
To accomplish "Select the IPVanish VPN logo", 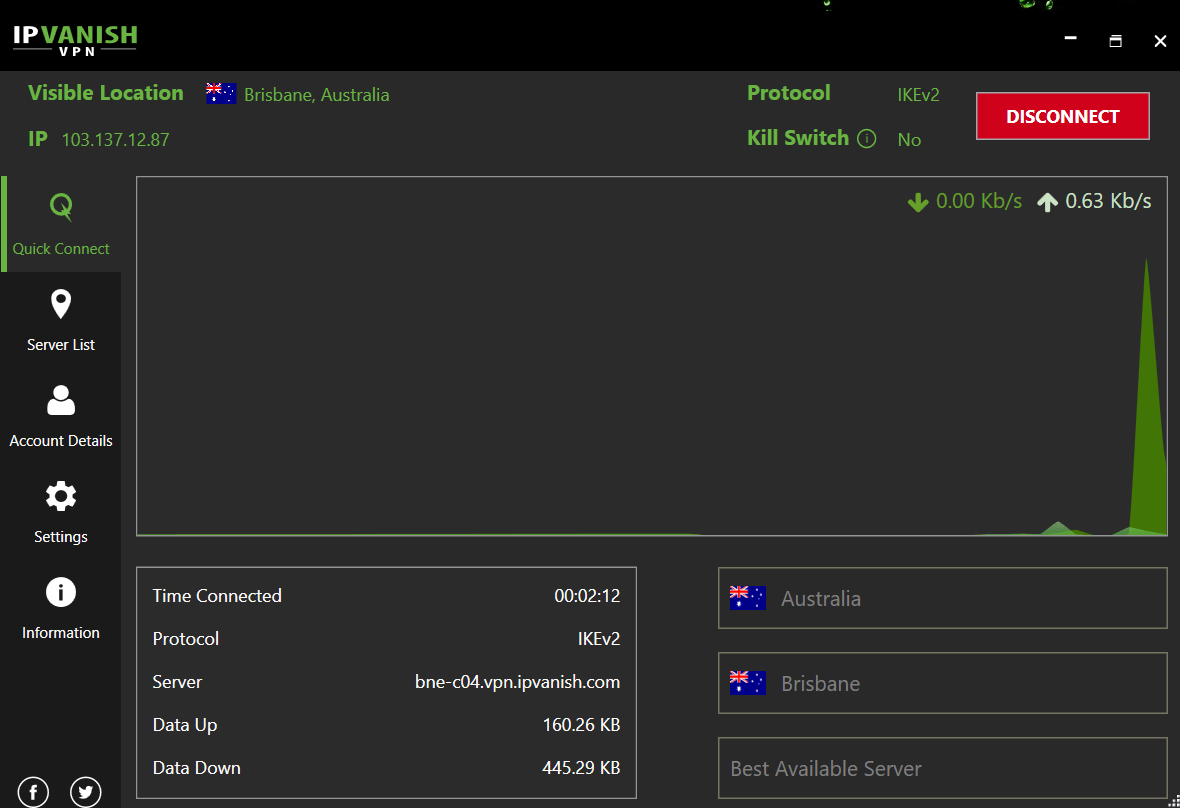I will (x=77, y=38).
